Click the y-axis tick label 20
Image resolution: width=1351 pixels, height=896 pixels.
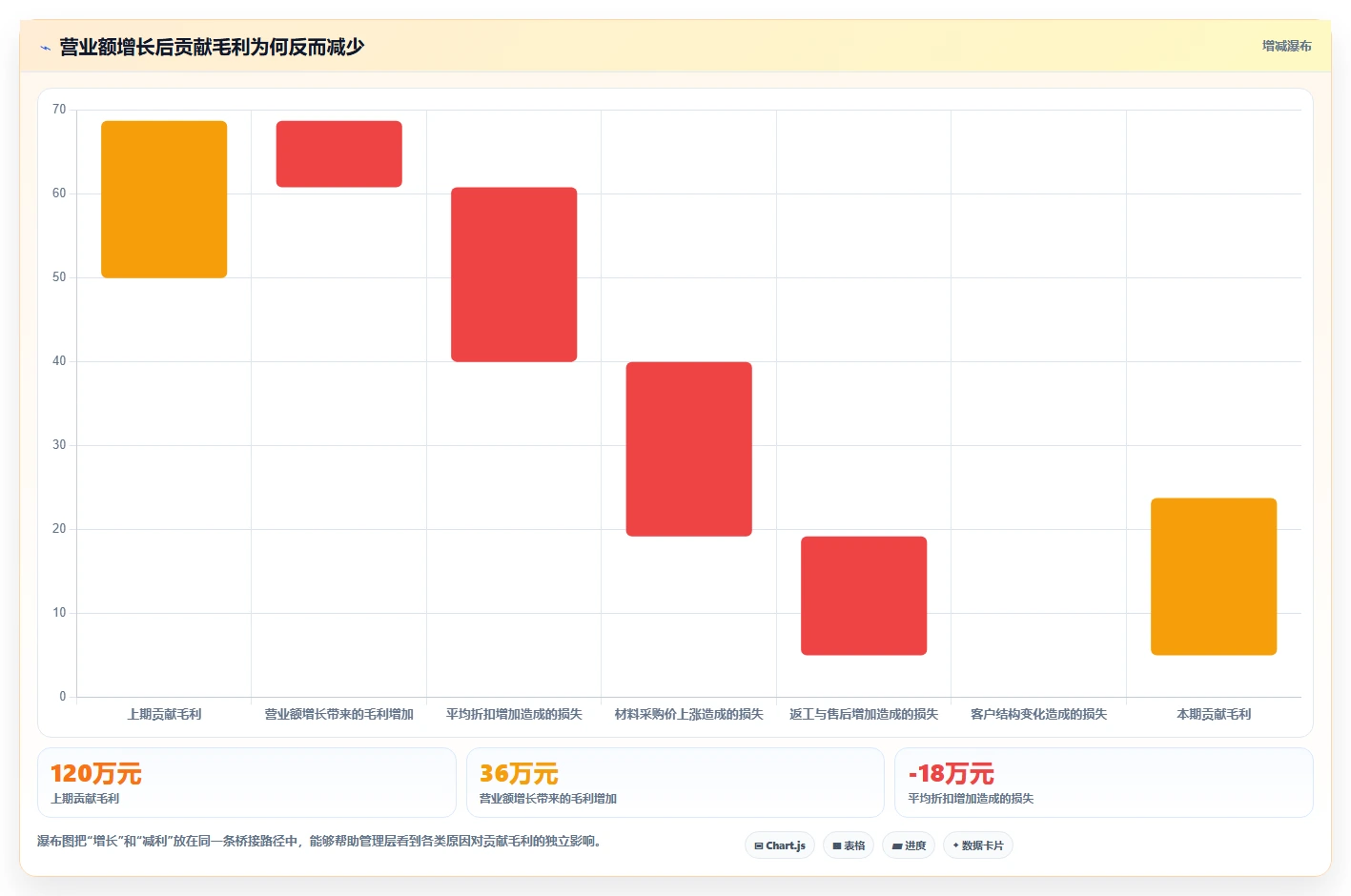pos(59,529)
